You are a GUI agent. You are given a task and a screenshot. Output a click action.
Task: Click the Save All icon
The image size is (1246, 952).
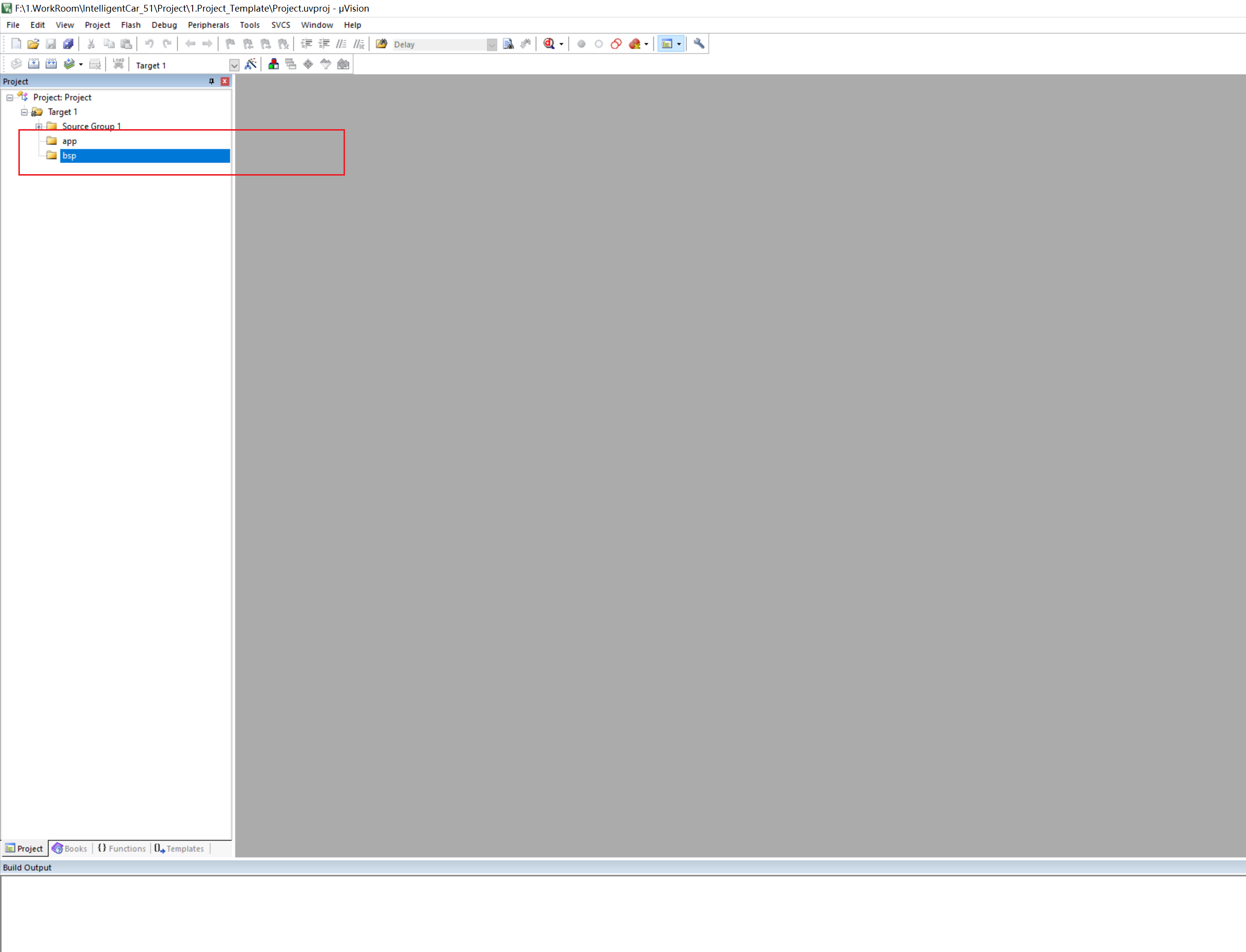(x=68, y=44)
